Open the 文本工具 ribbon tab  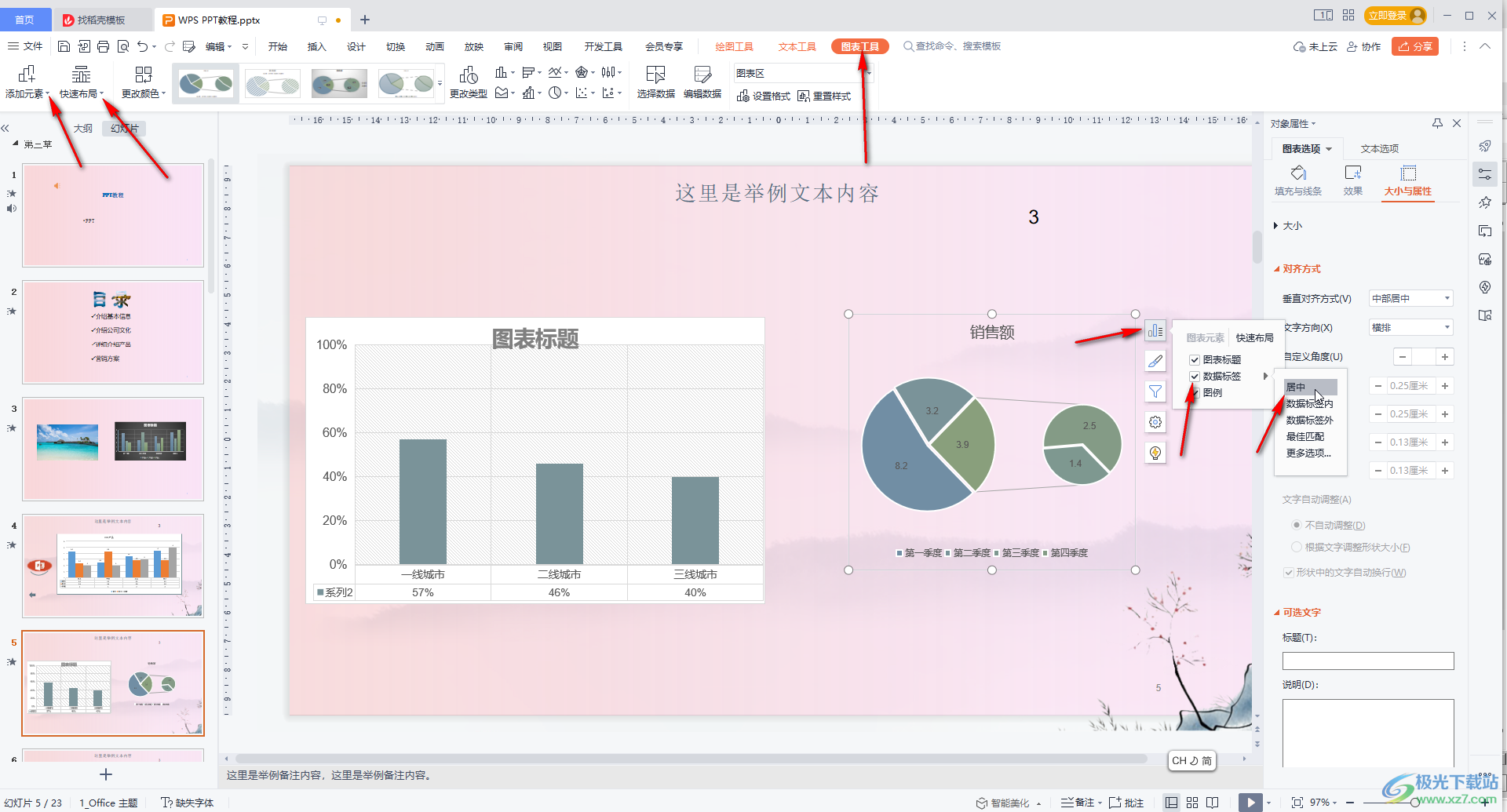[797, 46]
